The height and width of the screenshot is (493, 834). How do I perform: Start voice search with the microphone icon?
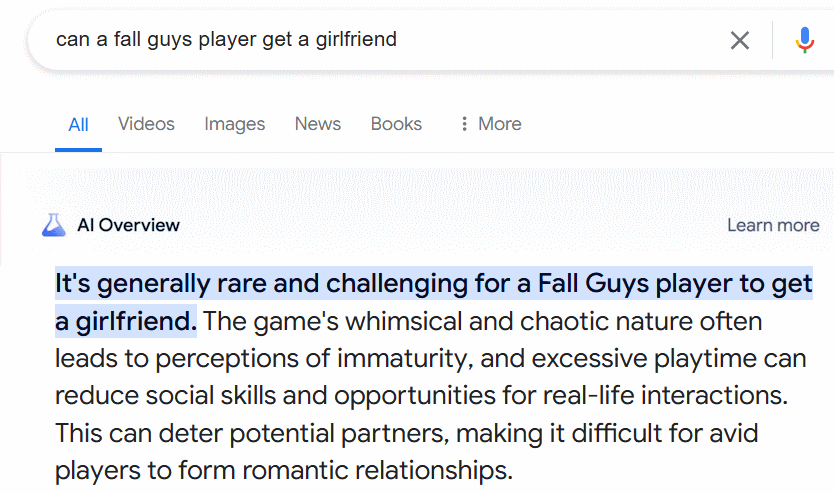pyautogui.click(x=805, y=40)
